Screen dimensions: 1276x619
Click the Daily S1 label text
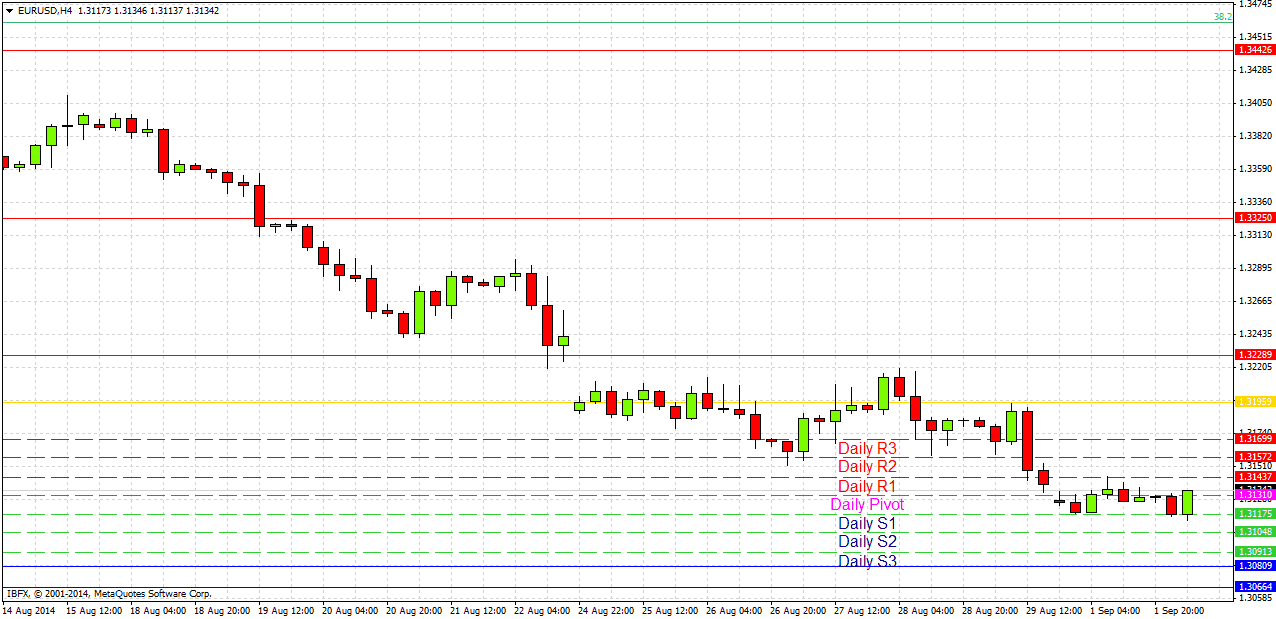click(x=868, y=522)
